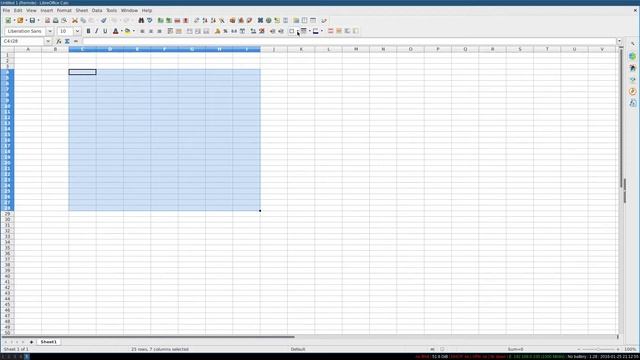Click the Sort Ascending icon
This screenshot has width=640, height=360.
click(205, 20)
